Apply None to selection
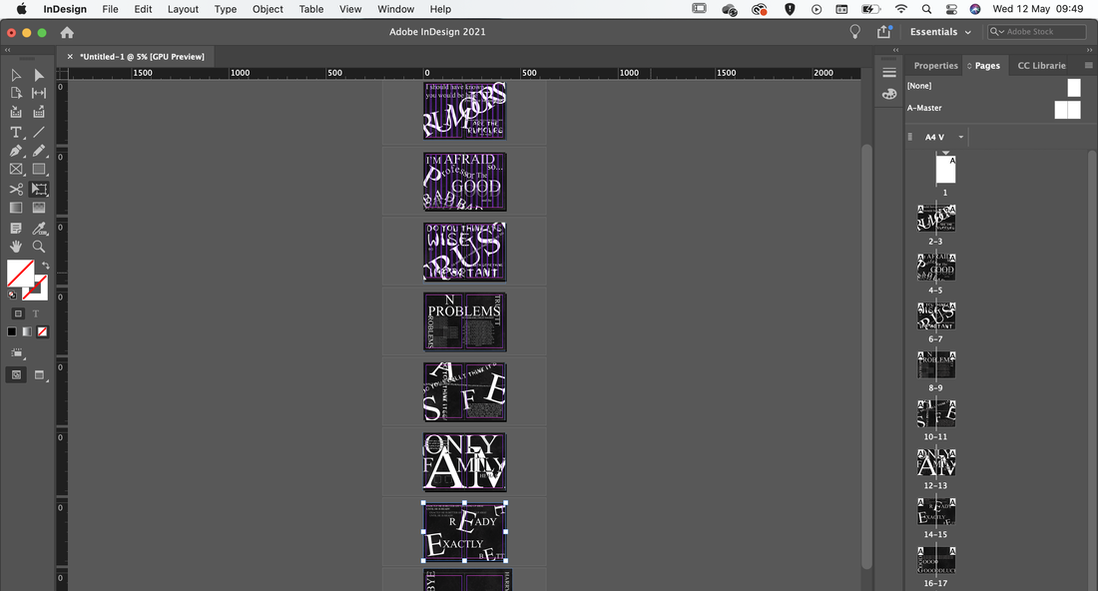The image size is (1098, 591). click(43, 332)
